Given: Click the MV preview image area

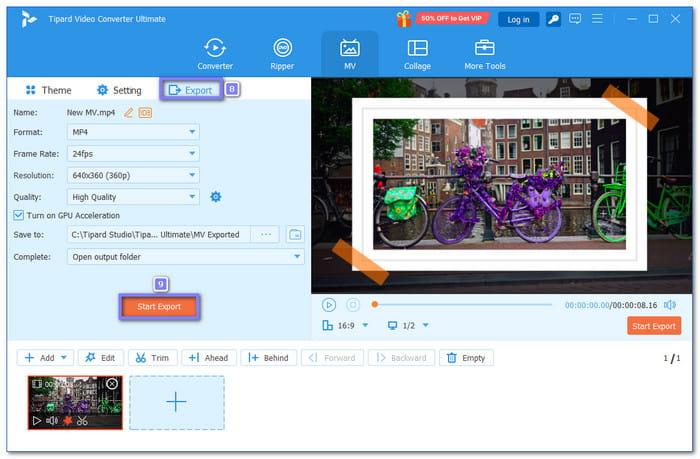Looking at the screenshot, I should coord(501,185).
